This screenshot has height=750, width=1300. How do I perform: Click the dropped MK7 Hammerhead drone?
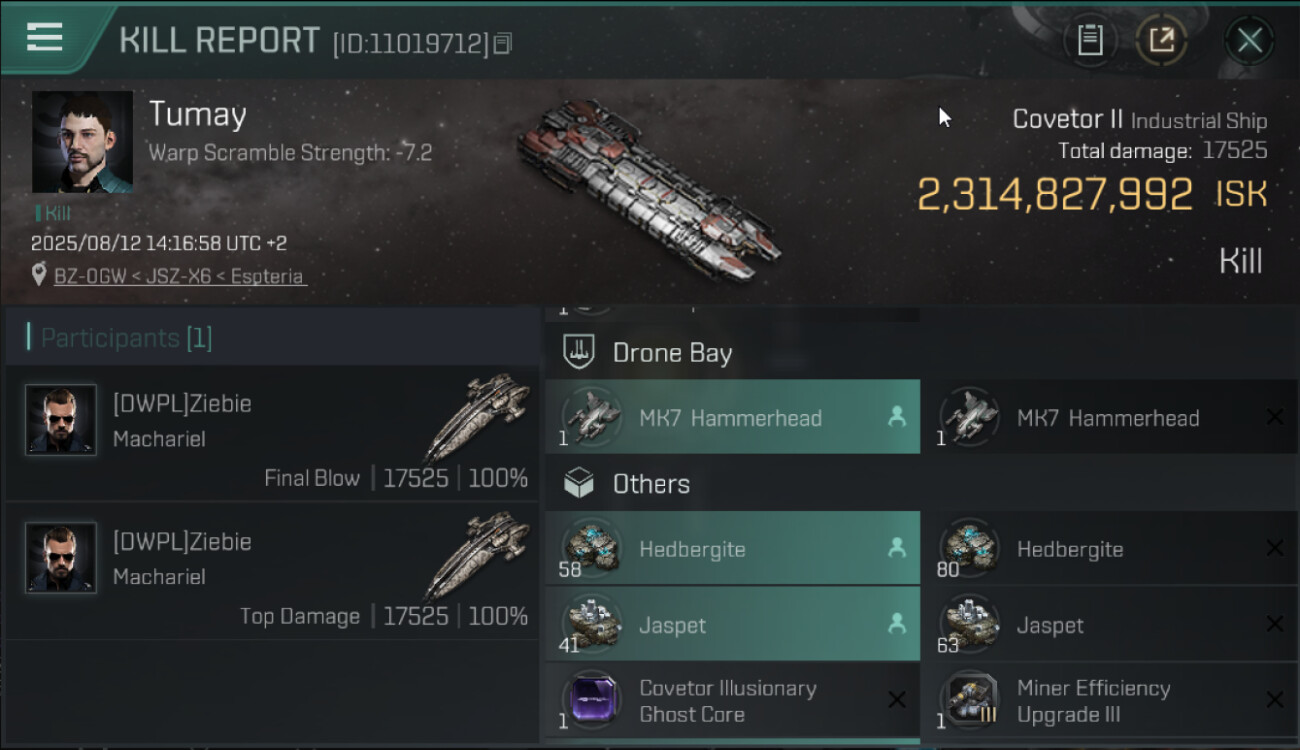click(732, 418)
